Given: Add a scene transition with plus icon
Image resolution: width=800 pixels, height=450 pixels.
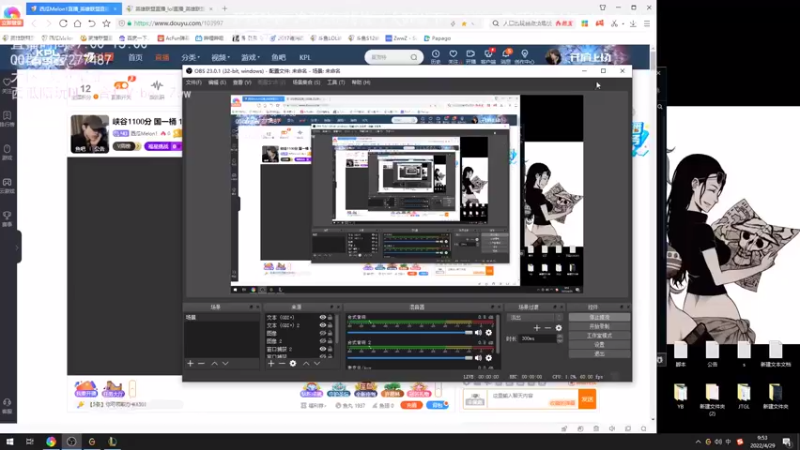Looking at the screenshot, I should pos(537,328).
